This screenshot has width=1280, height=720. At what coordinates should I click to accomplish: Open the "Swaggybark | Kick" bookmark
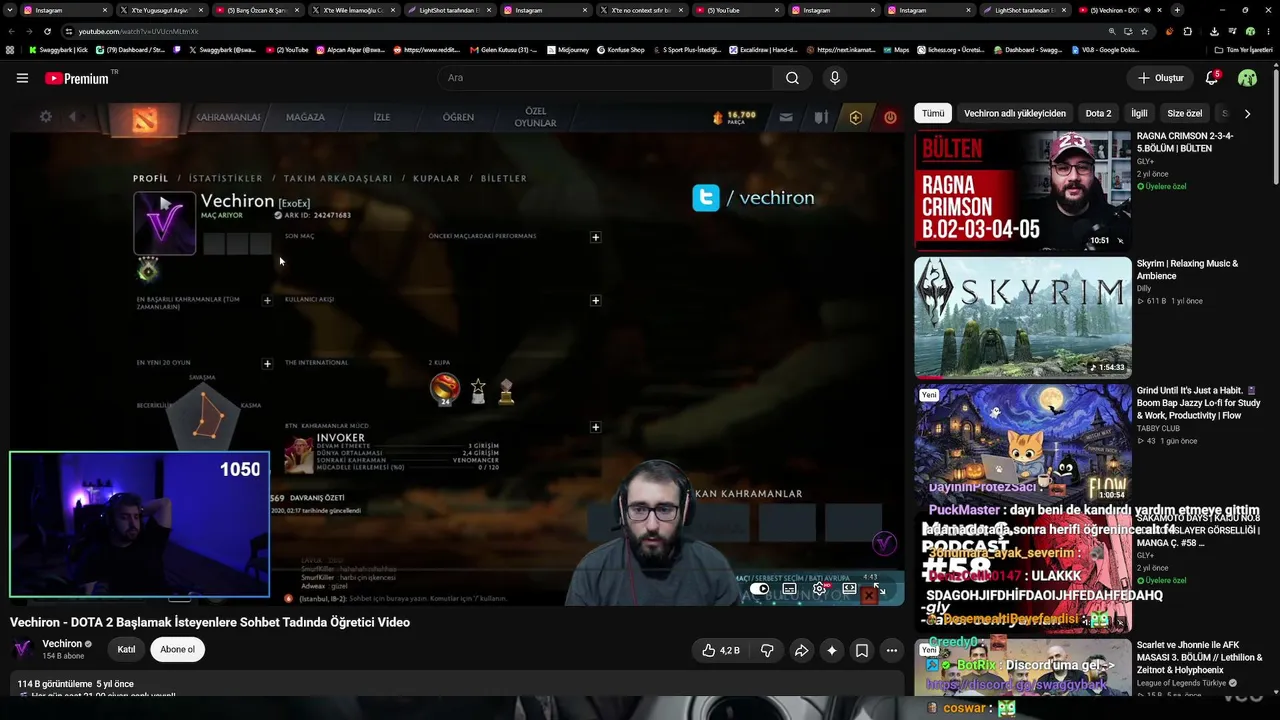[x=58, y=49]
